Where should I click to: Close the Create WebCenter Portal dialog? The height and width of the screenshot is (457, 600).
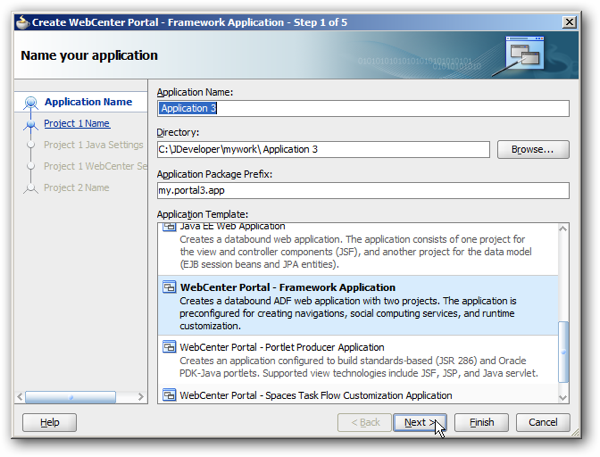coord(569,22)
